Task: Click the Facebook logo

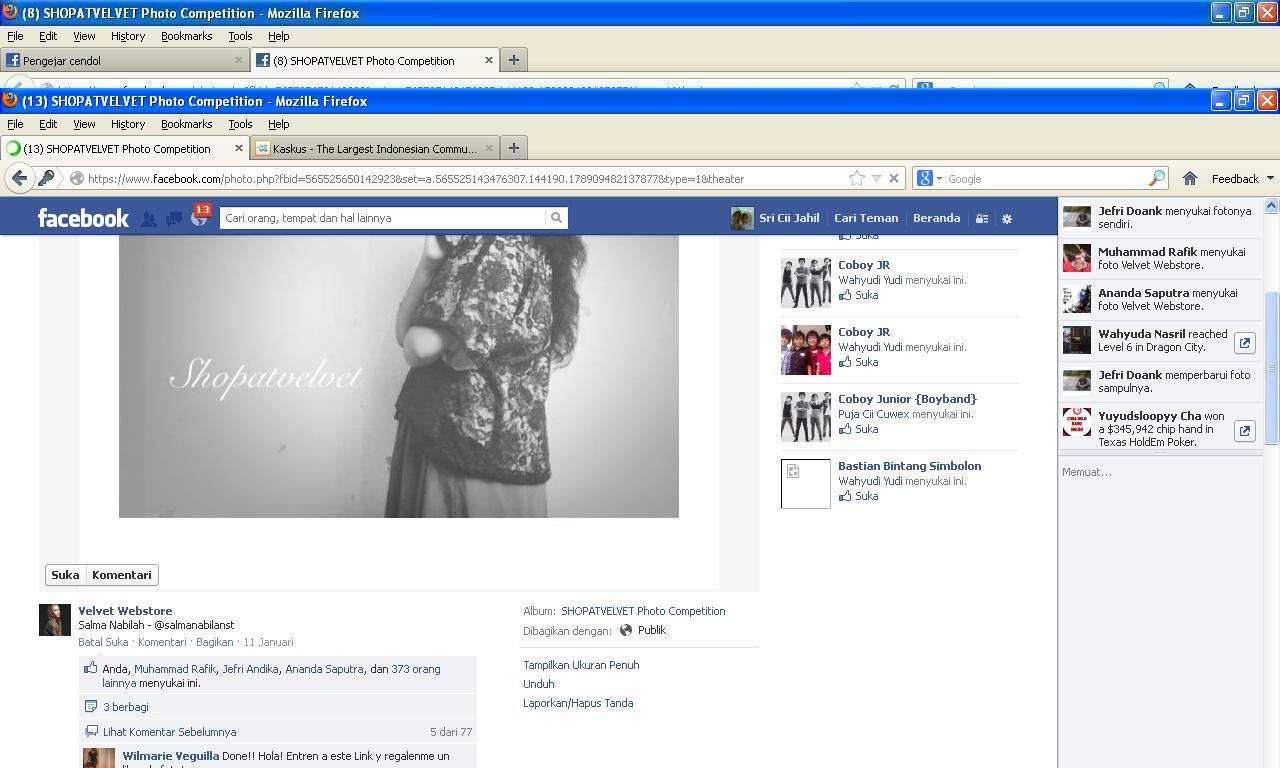Action: [x=83, y=218]
